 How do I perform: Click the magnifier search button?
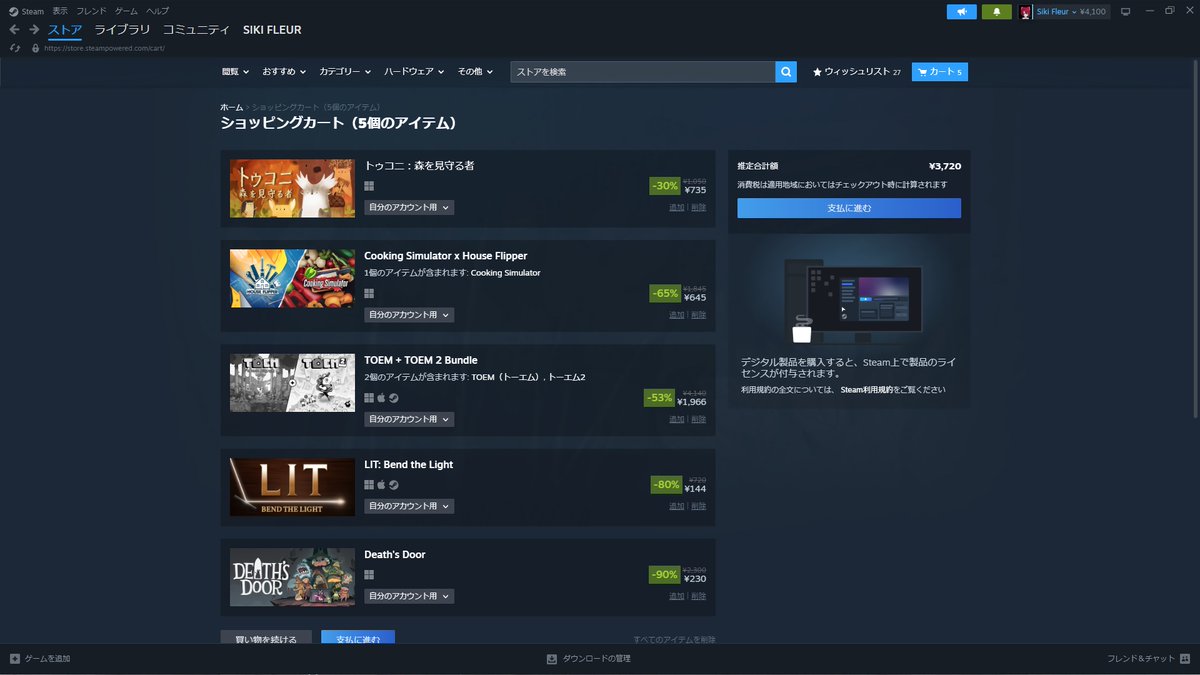(x=786, y=72)
